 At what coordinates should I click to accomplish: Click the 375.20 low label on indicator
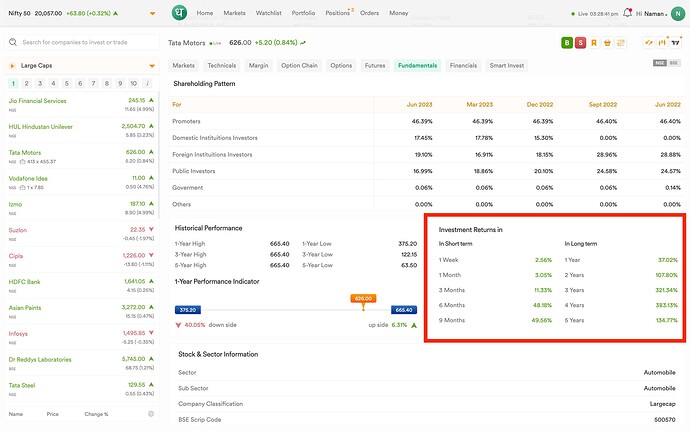(x=188, y=310)
